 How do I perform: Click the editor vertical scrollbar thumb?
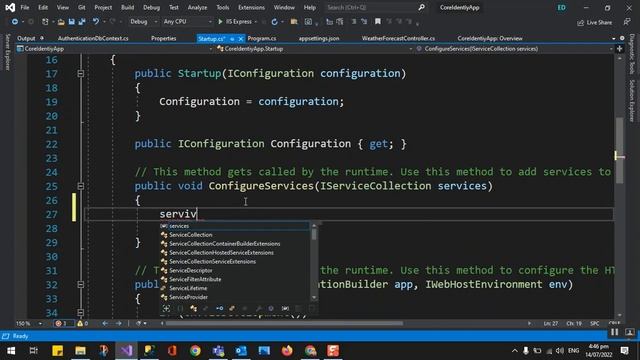[x=619, y=151]
